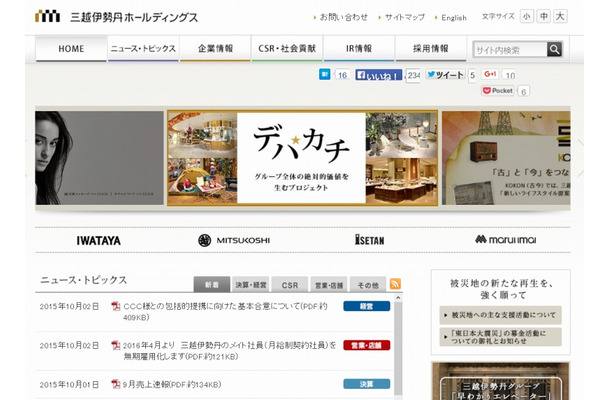Click the IWATAYA brand logo

coord(98,240)
